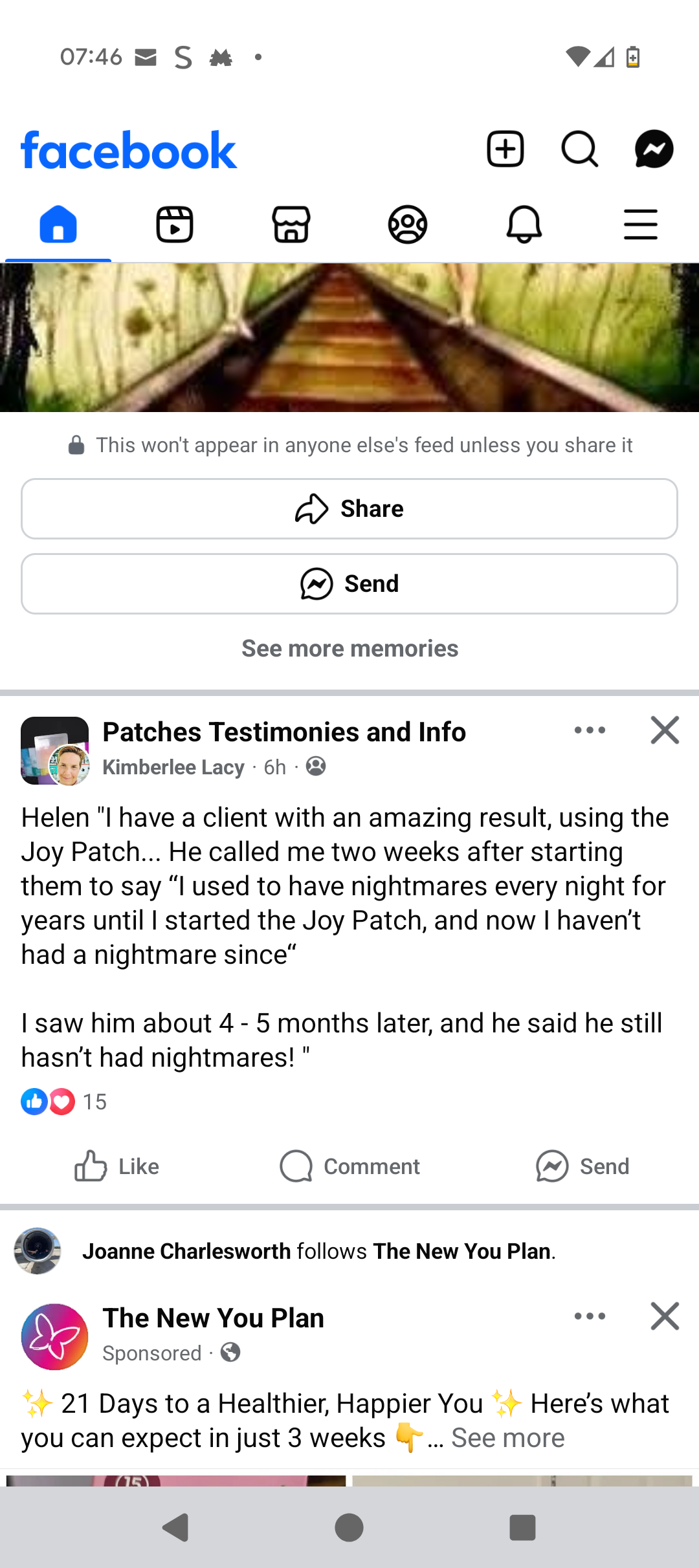Open the hamburger menu tab
Screen dimensions: 699x1568
click(x=641, y=225)
